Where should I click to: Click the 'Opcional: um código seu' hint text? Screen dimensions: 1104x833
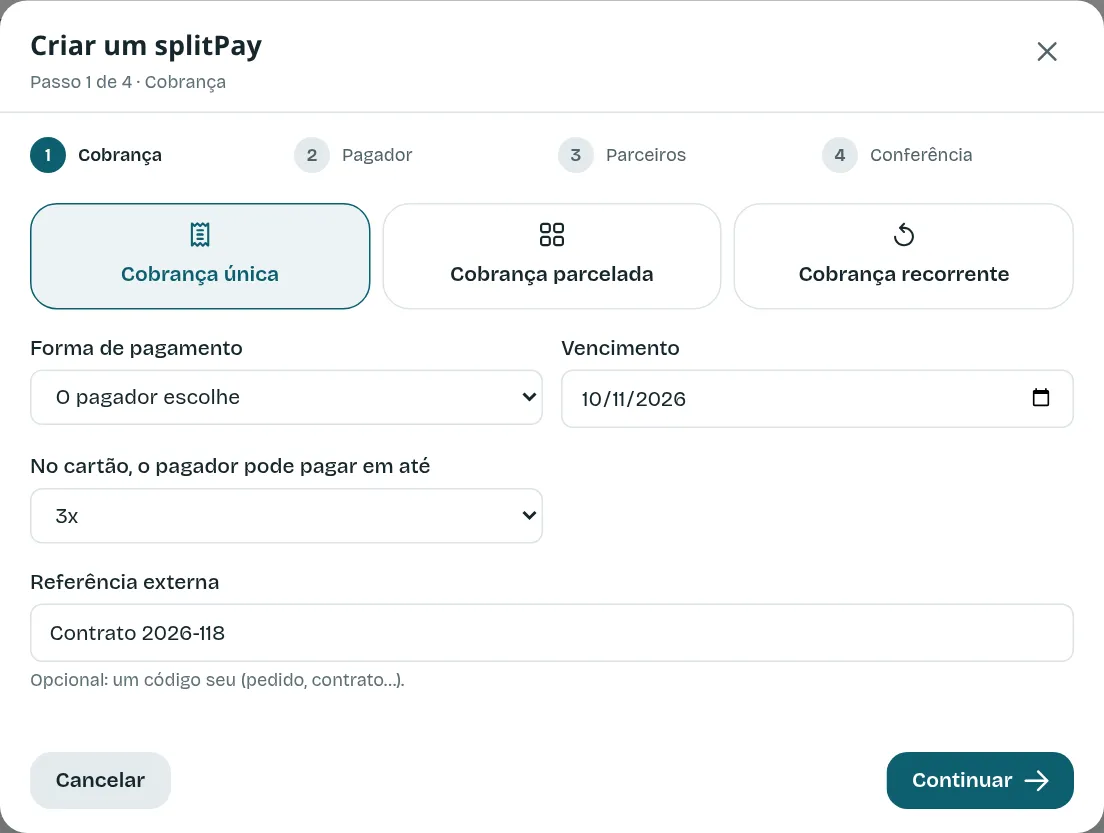point(218,680)
